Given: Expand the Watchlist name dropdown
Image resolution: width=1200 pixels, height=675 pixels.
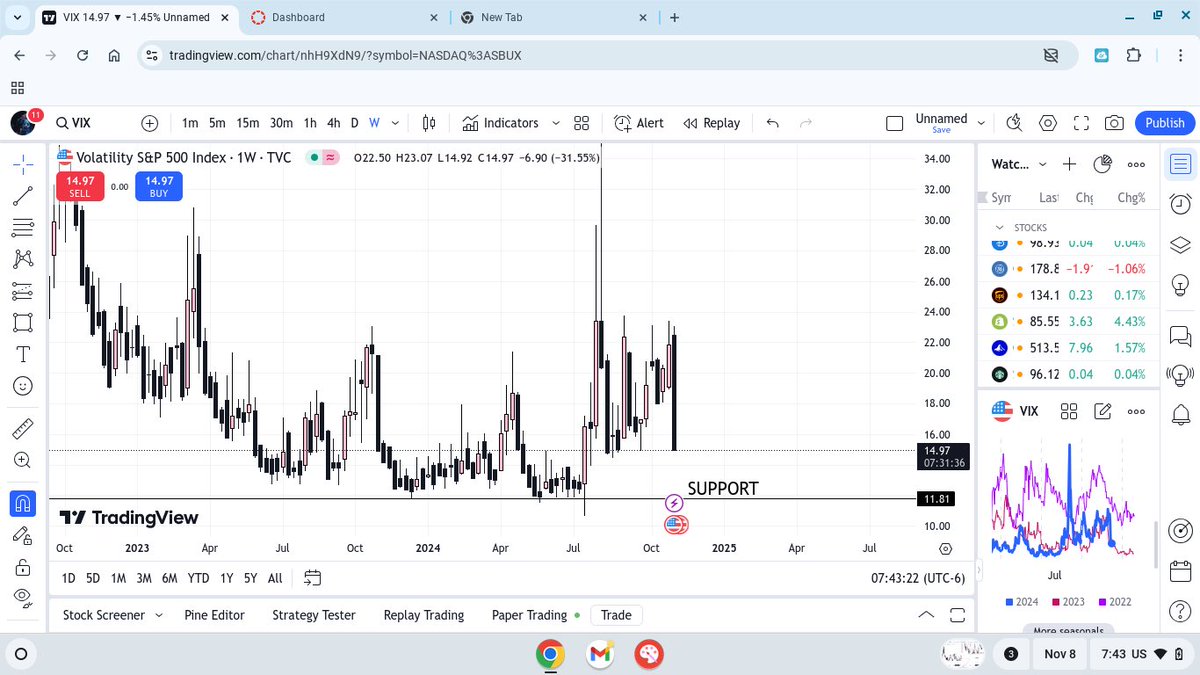Looking at the screenshot, I should tap(1042, 164).
